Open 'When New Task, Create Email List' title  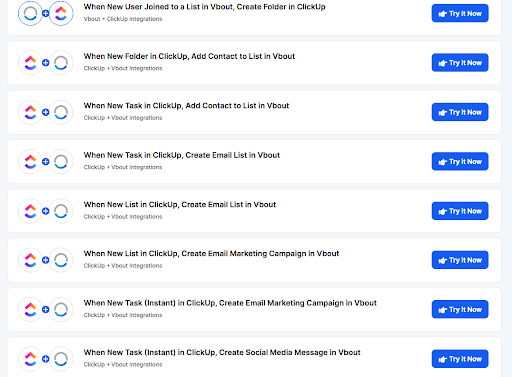(x=182, y=155)
